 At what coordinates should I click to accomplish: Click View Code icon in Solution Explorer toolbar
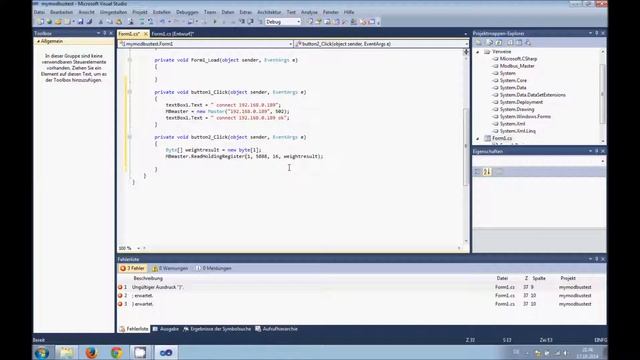(x=510, y=42)
